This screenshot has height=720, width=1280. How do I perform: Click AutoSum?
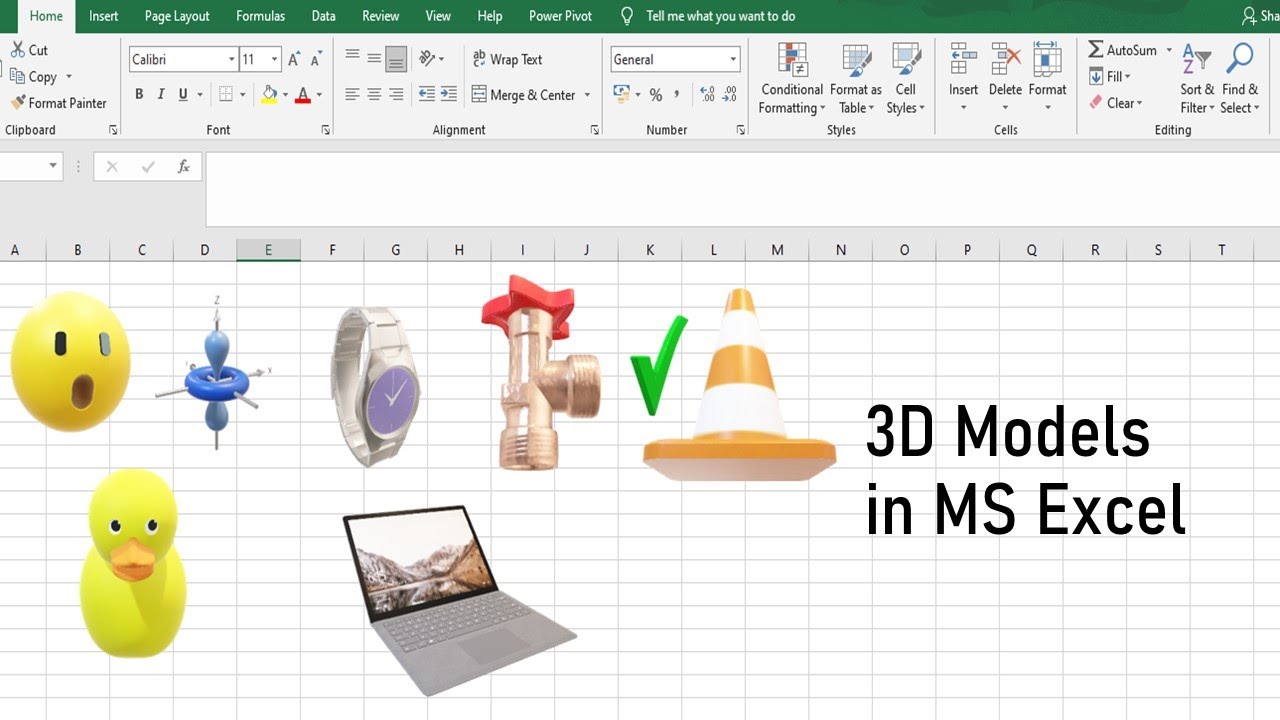1122,50
